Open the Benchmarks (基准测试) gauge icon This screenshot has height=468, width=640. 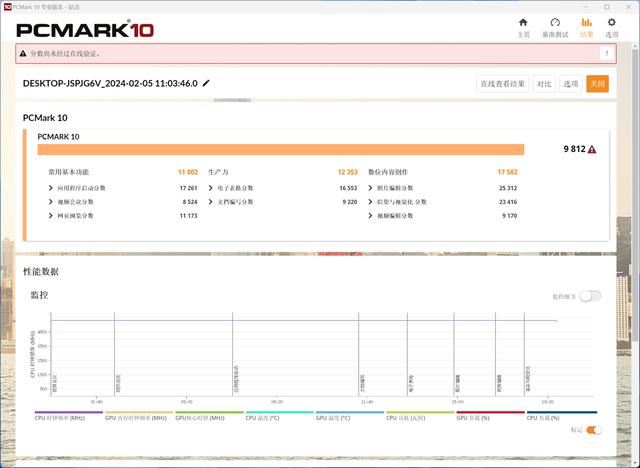pyautogui.click(x=555, y=28)
